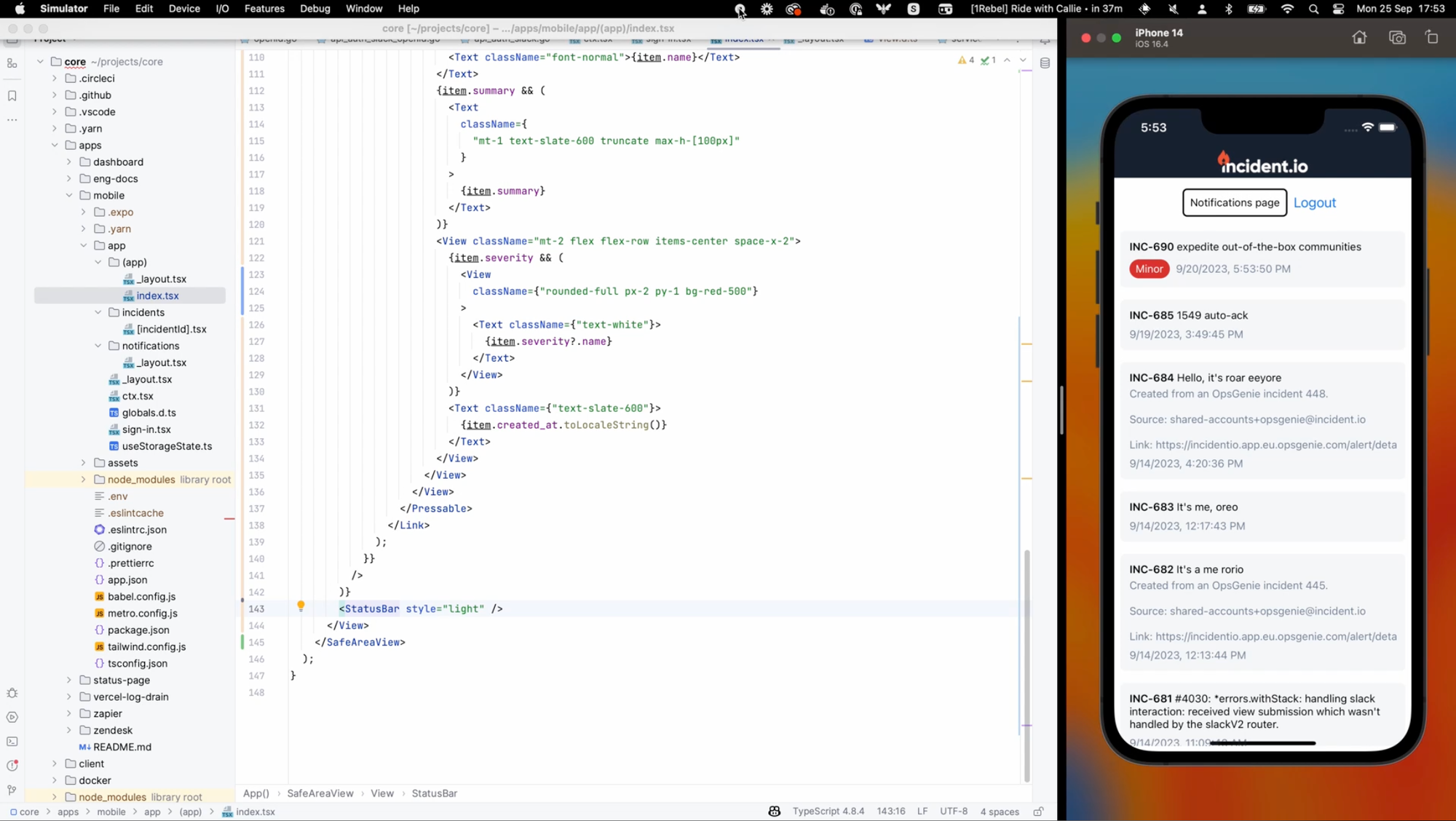Viewport: 1456px width, 821px height.
Task: Open the Debug tool window bug icon
Action: click(x=12, y=694)
